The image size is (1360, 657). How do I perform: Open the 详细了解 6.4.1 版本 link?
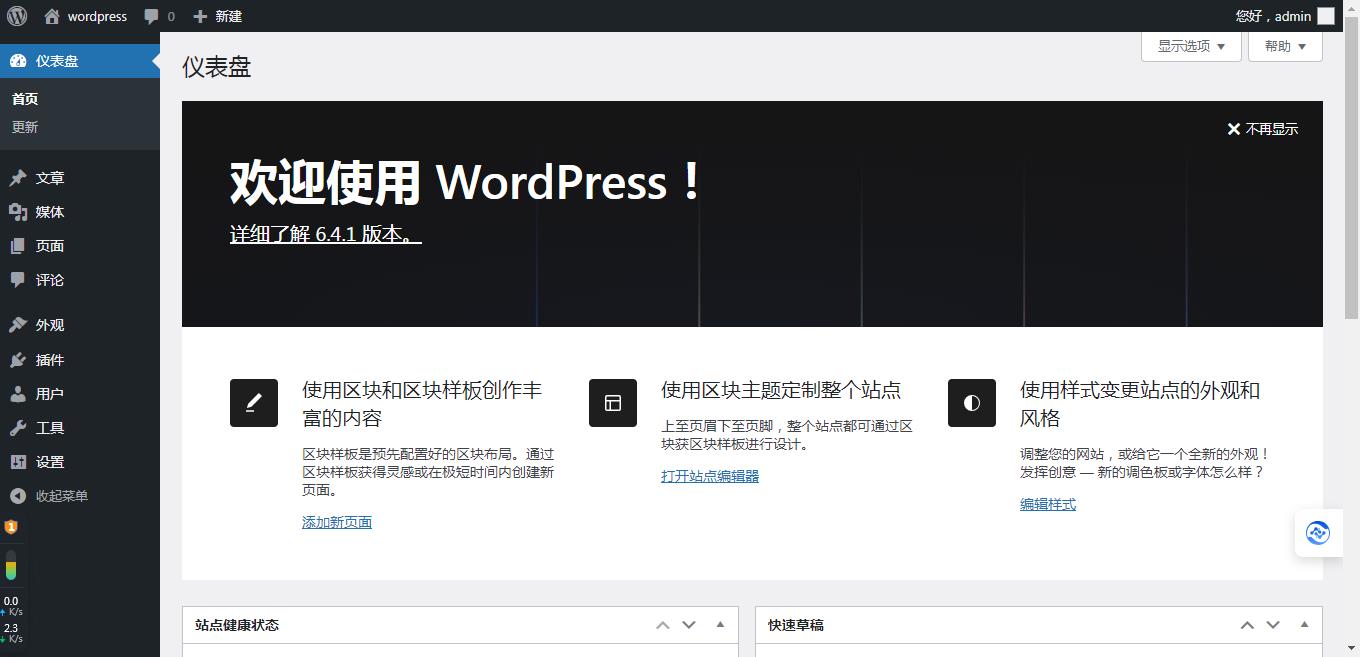(x=326, y=234)
